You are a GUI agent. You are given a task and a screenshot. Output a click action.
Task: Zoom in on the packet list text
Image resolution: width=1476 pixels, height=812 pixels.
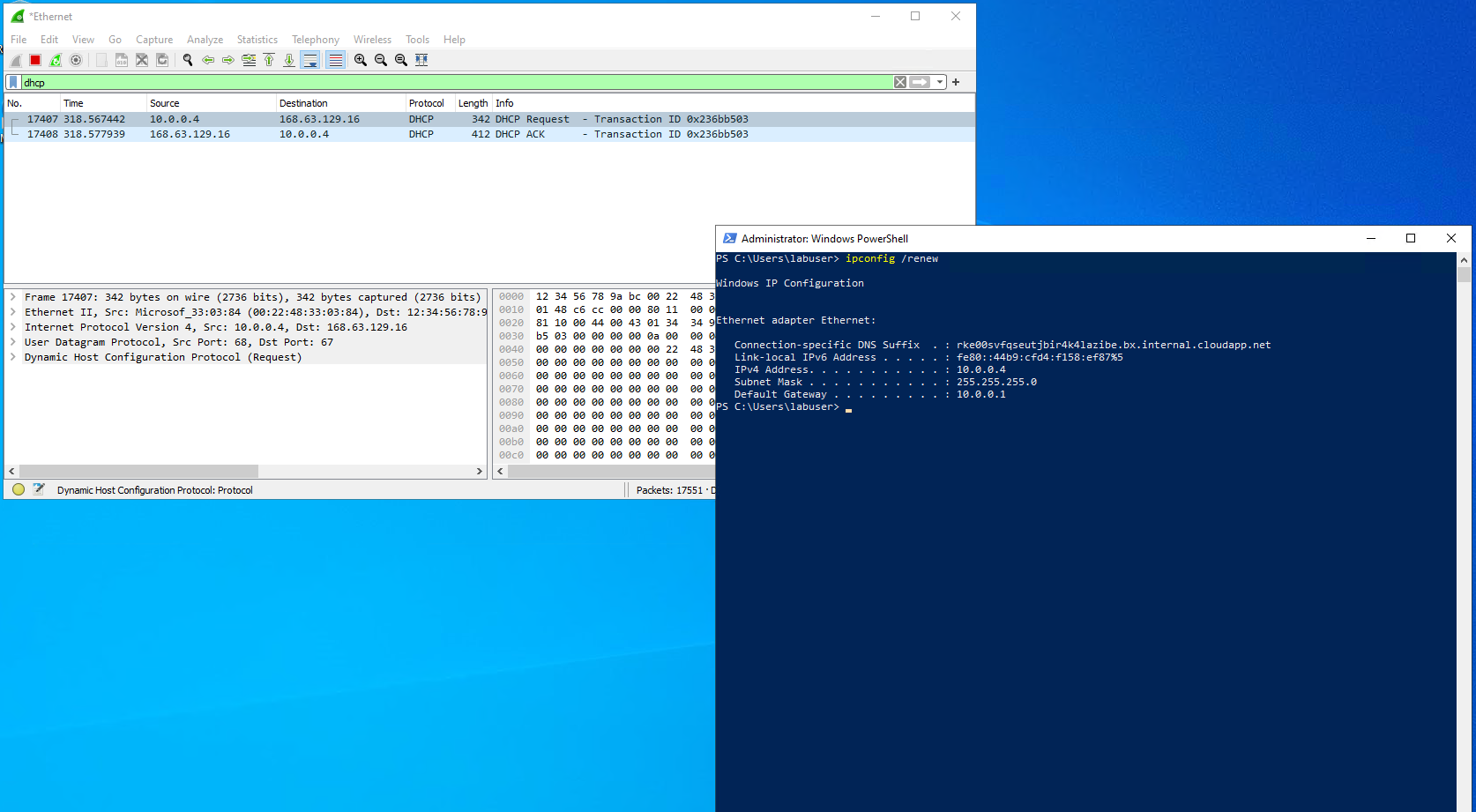tap(360, 59)
